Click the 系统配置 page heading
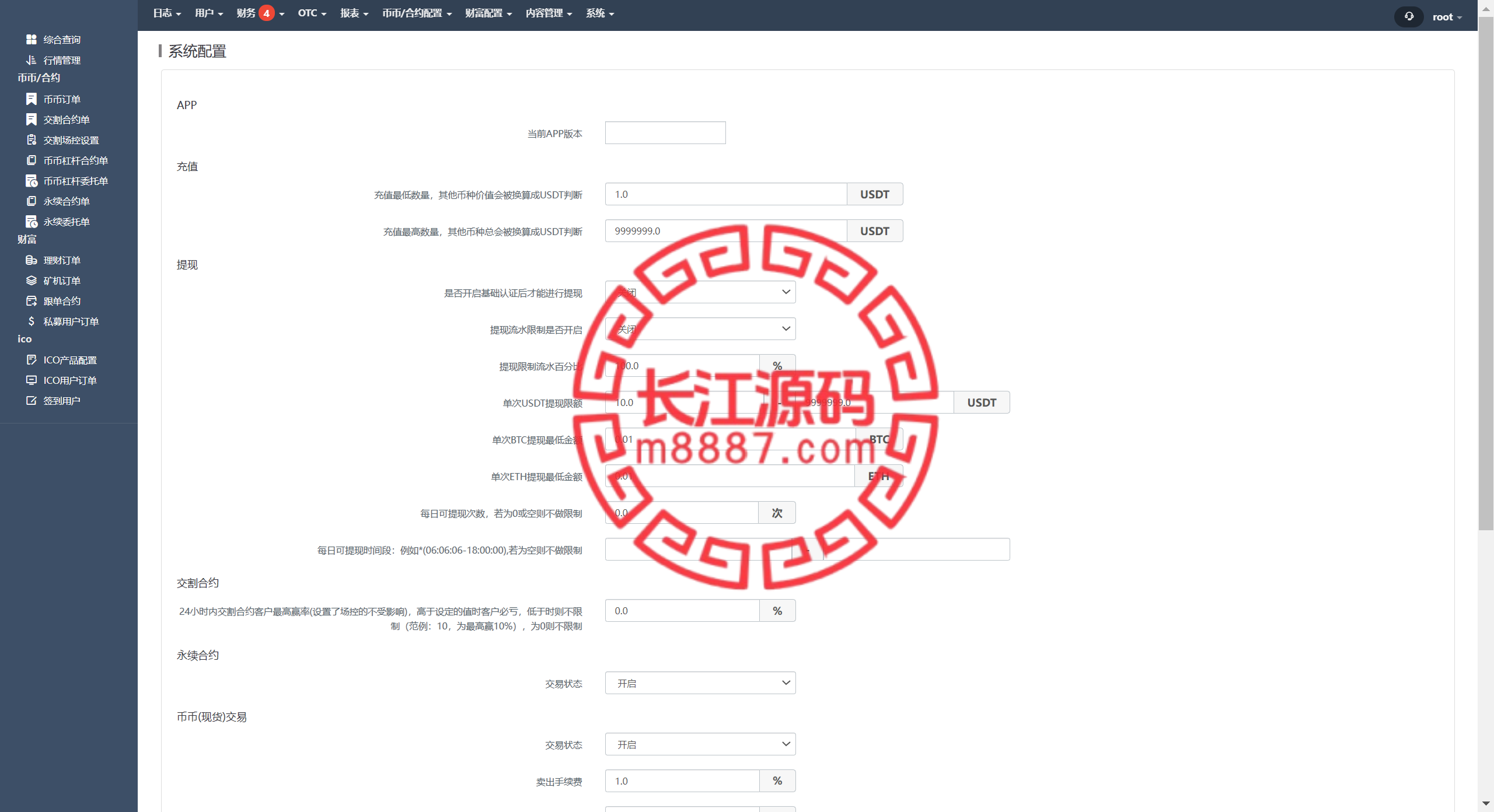This screenshot has height=812, width=1494. tap(197, 51)
